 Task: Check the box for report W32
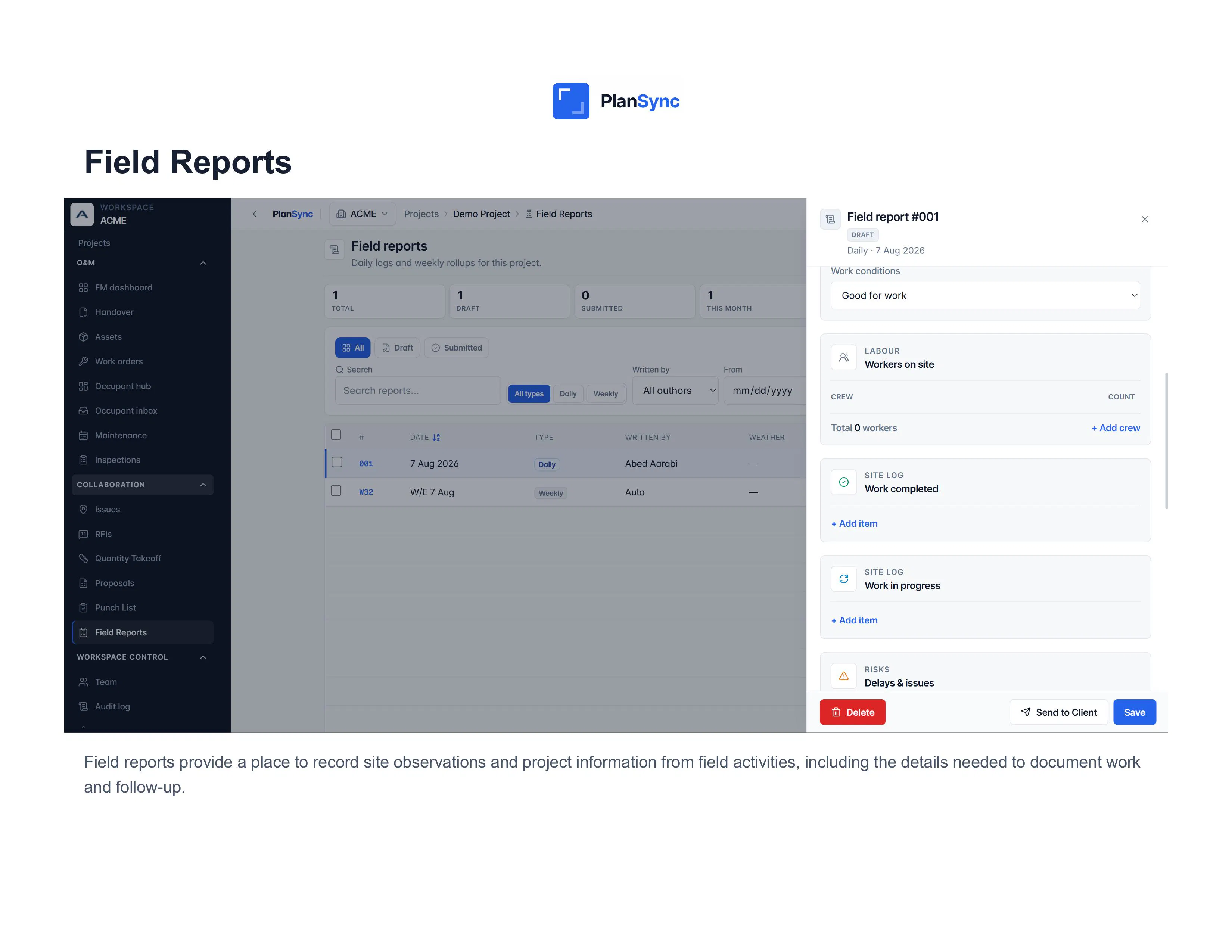coord(336,491)
